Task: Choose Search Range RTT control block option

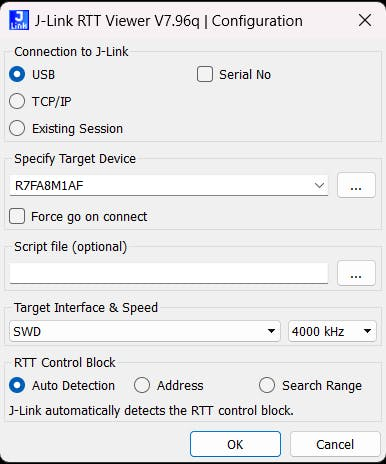Action: click(x=267, y=385)
